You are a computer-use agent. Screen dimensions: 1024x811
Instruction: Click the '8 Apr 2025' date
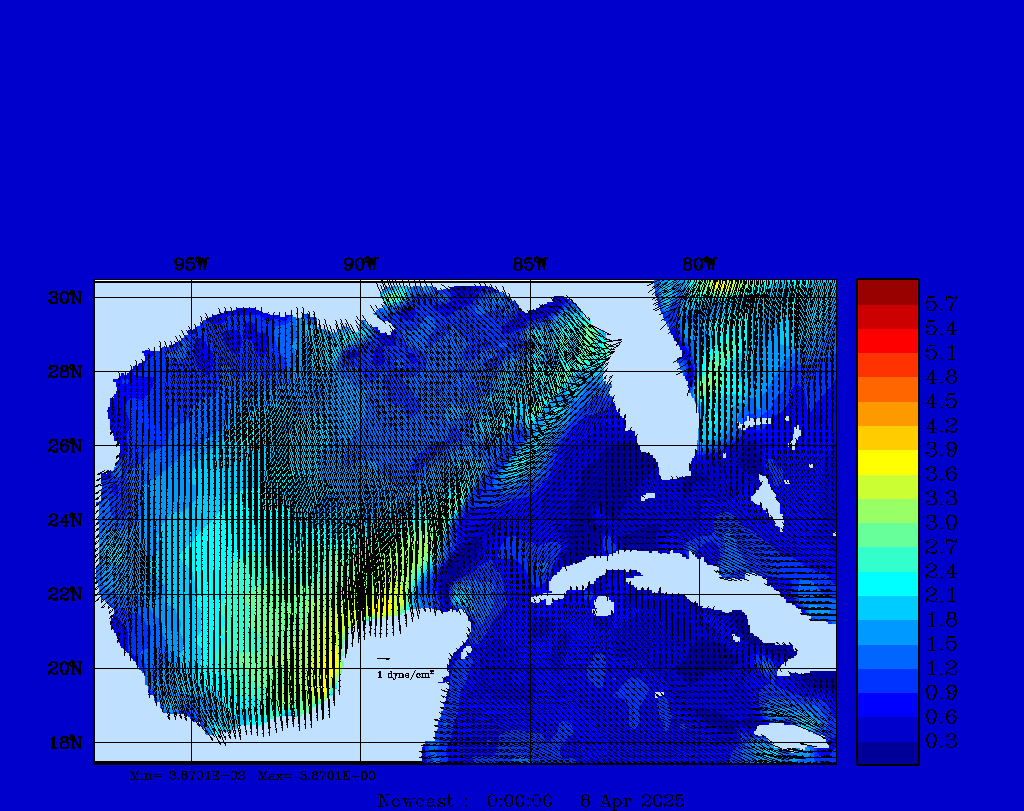pyautogui.click(x=633, y=801)
